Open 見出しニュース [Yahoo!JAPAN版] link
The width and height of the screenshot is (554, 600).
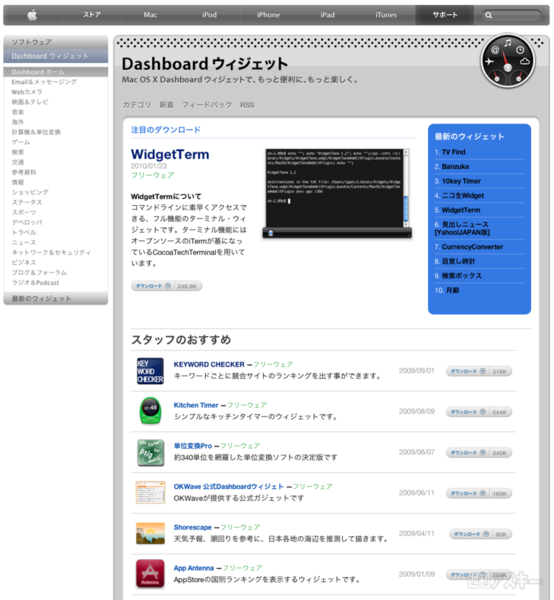tap(462, 228)
